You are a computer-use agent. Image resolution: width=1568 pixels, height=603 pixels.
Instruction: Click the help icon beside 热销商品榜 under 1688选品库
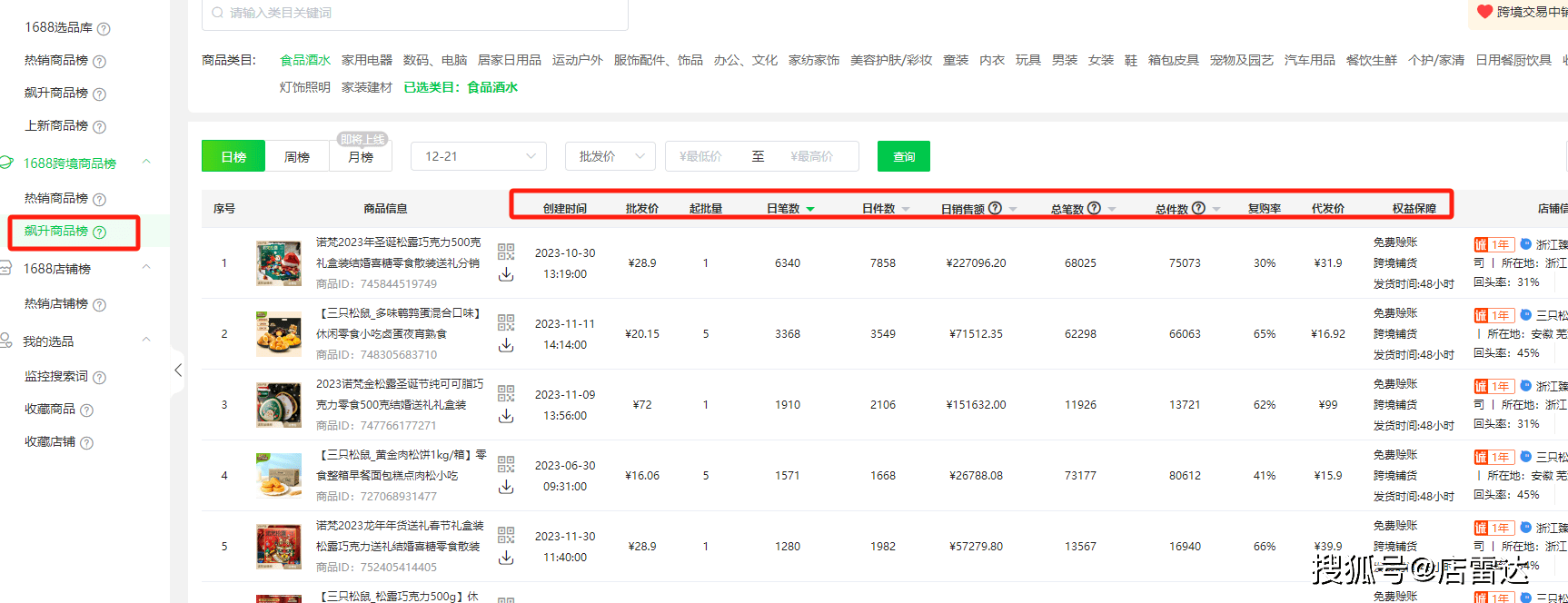pos(100,62)
